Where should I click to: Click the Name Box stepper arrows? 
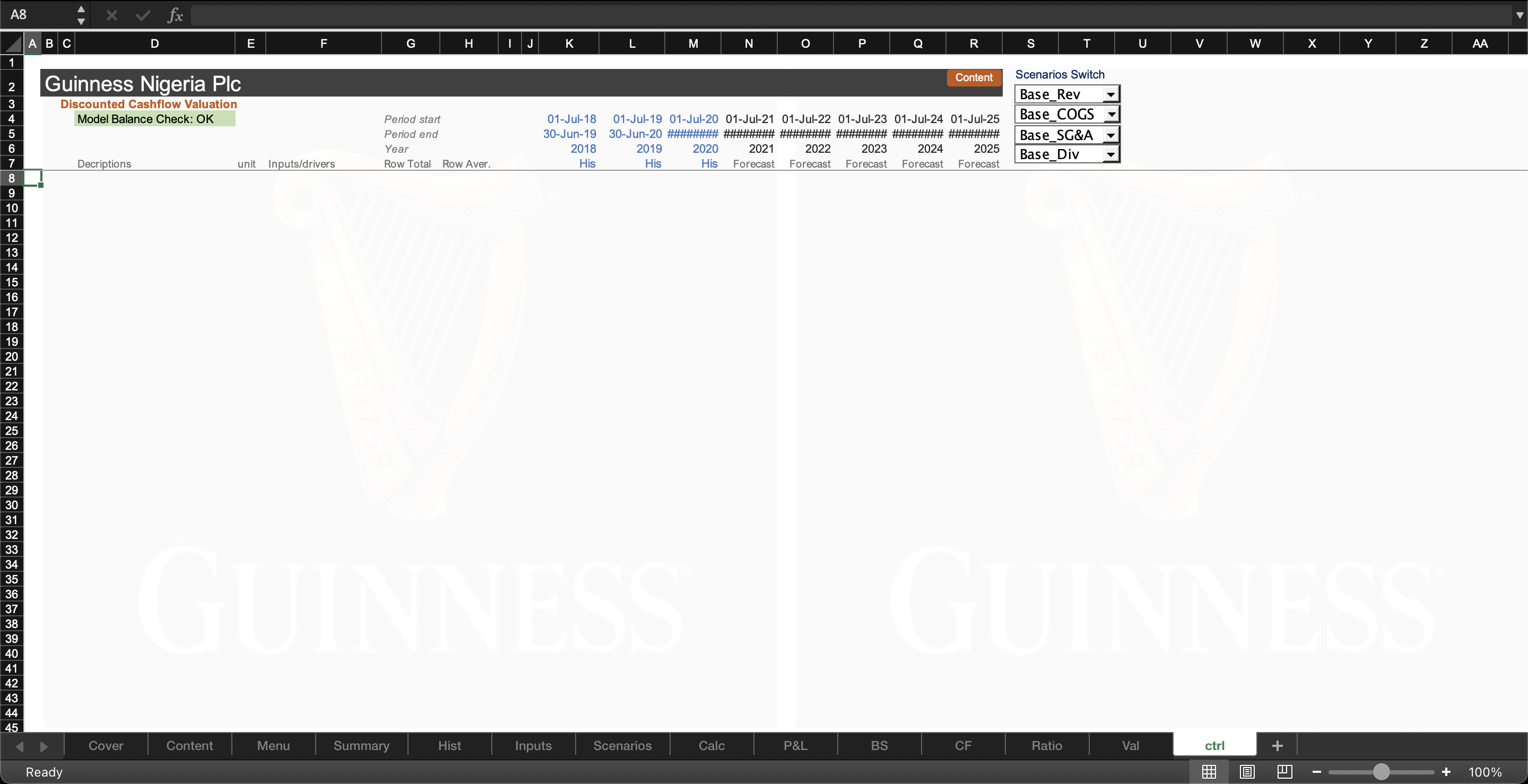pyautogui.click(x=81, y=15)
